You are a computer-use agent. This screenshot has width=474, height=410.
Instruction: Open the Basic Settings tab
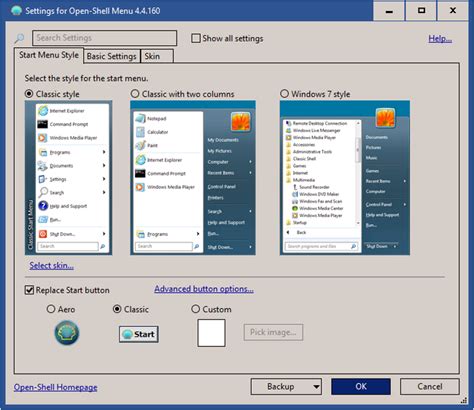coord(112,56)
